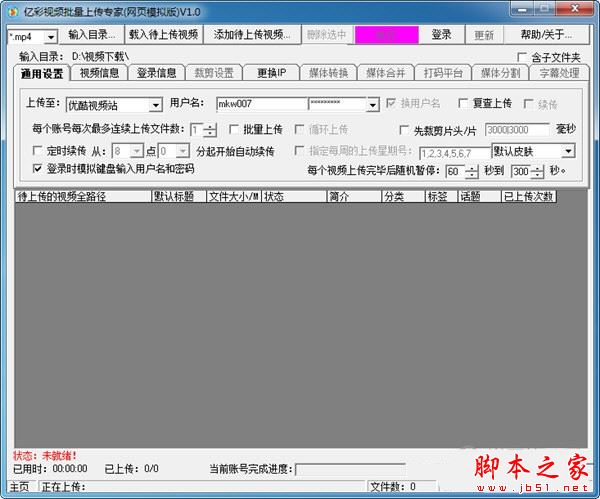Click the 删除选中 button
This screenshot has width=600, height=499.
326,35
